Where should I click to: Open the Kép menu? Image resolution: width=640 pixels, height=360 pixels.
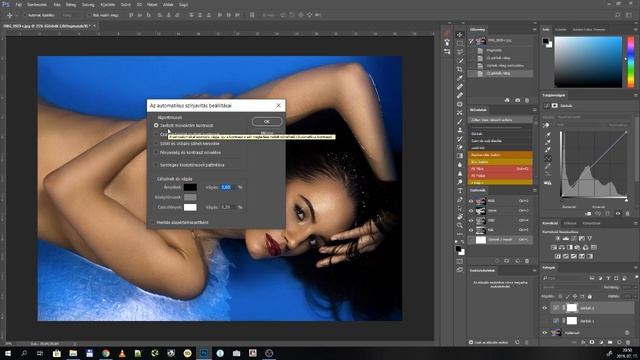tap(57, 5)
